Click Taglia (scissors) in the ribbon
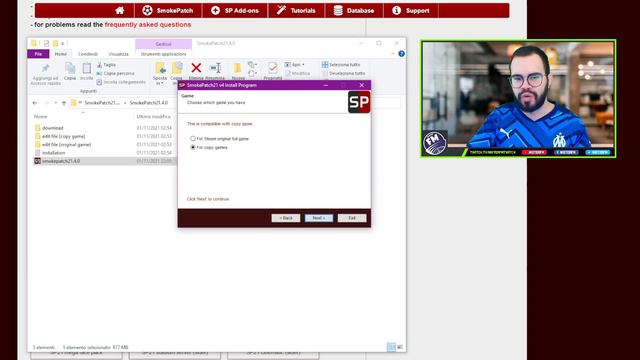Viewport: 640px width, 360px height. tap(106, 65)
